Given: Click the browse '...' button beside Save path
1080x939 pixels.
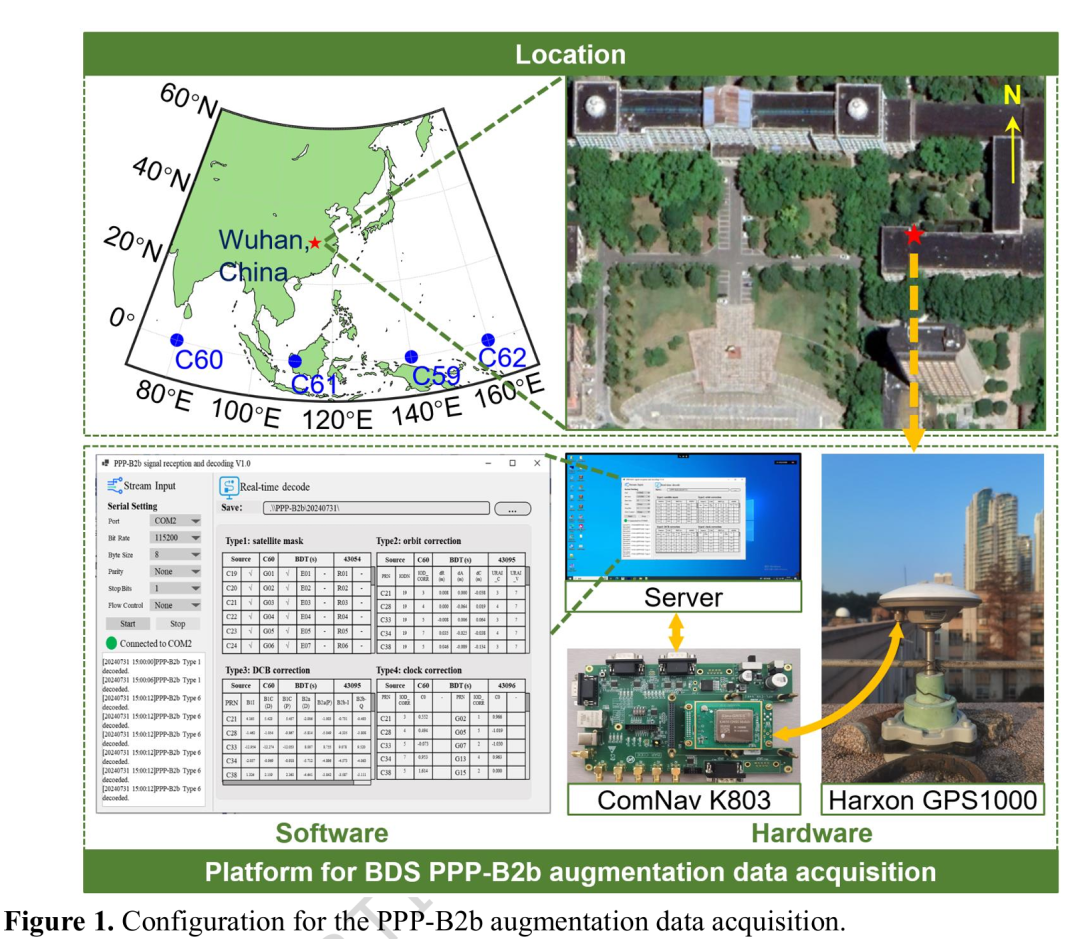Looking at the screenshot, I should tap(512, 509).
